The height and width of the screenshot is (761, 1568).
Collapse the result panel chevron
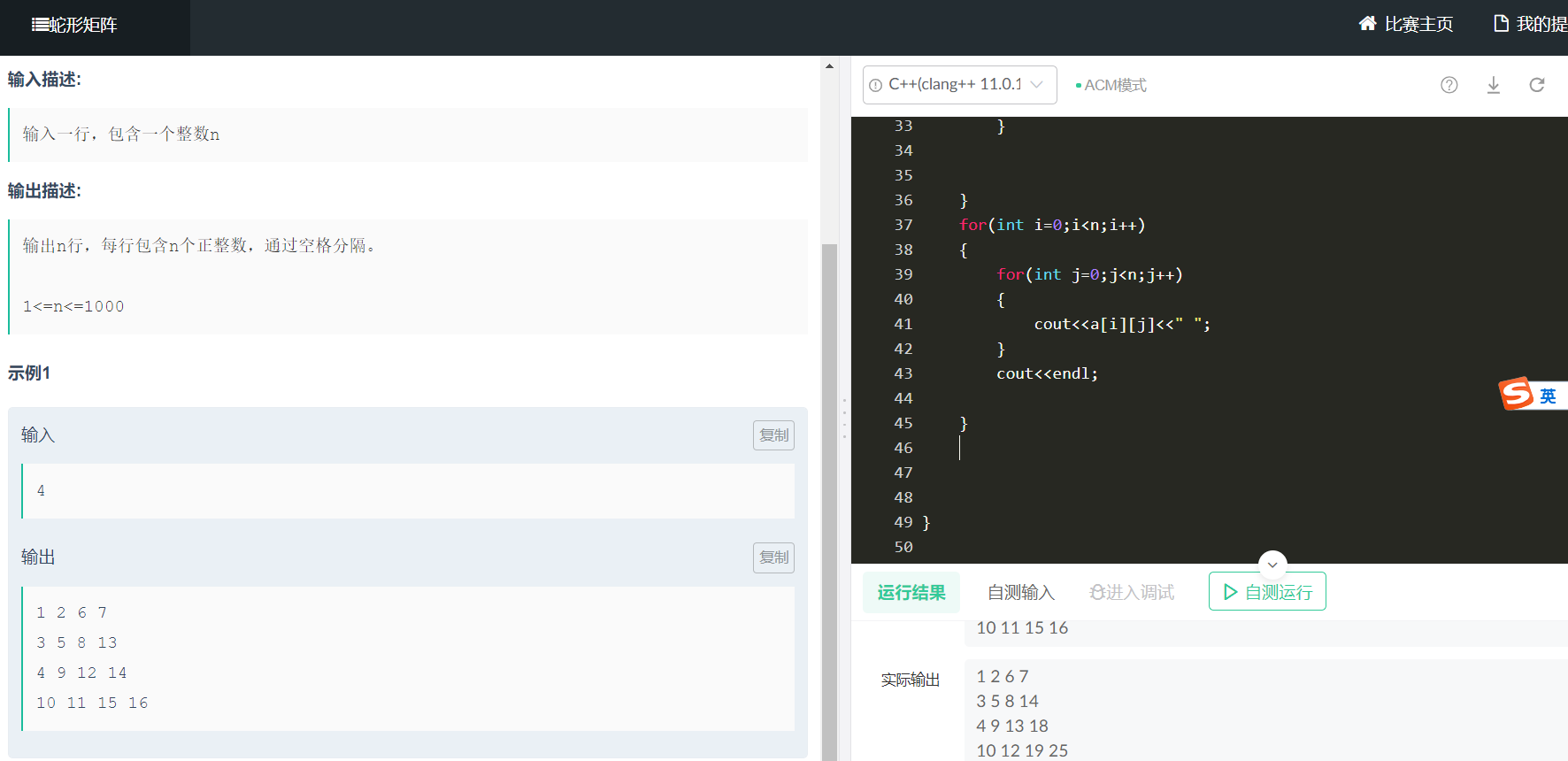click(x=1272, y=565)
